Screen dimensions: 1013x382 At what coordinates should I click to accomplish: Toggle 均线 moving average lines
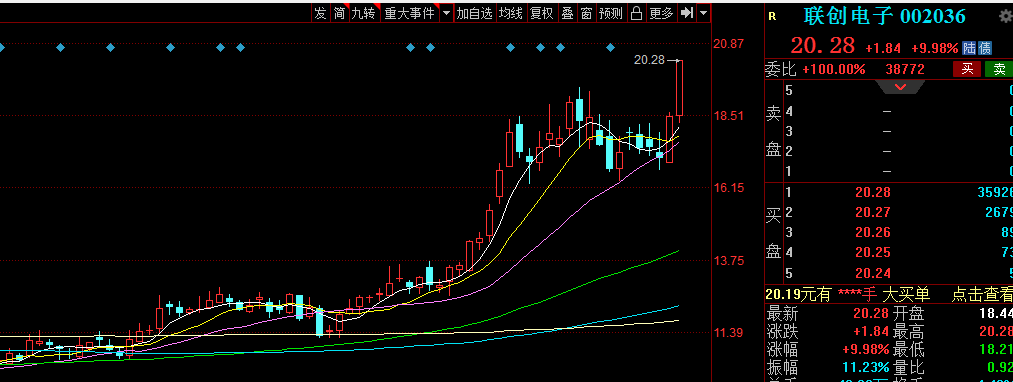click(x=510, y=13)
